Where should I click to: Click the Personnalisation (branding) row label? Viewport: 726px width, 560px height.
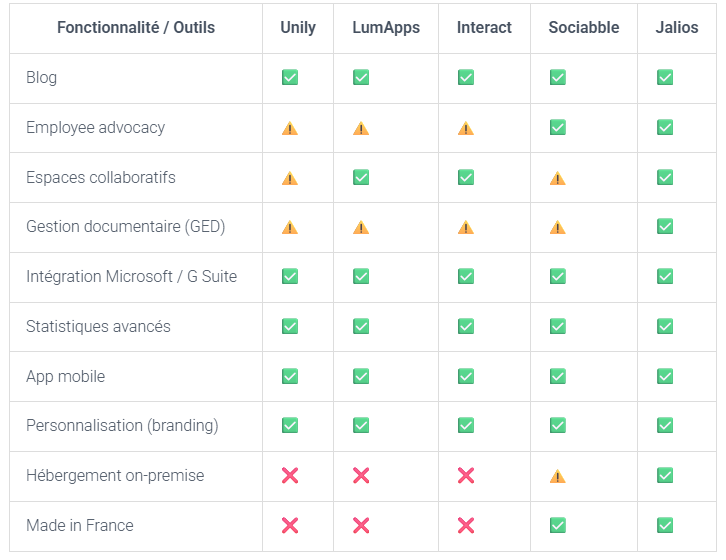coord(122,426)
